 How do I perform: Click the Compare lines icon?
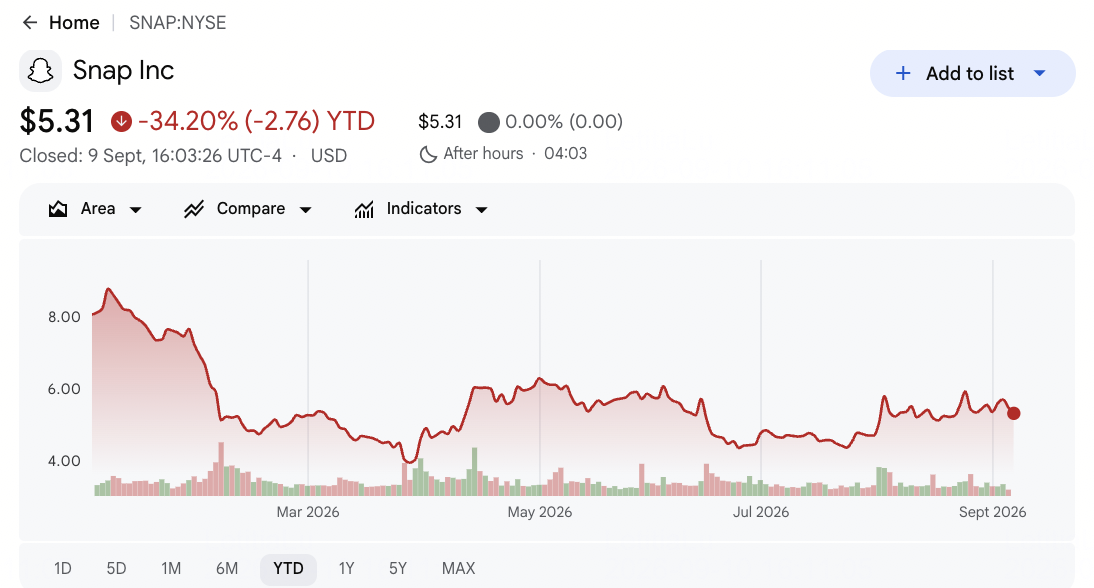[194, 209]
